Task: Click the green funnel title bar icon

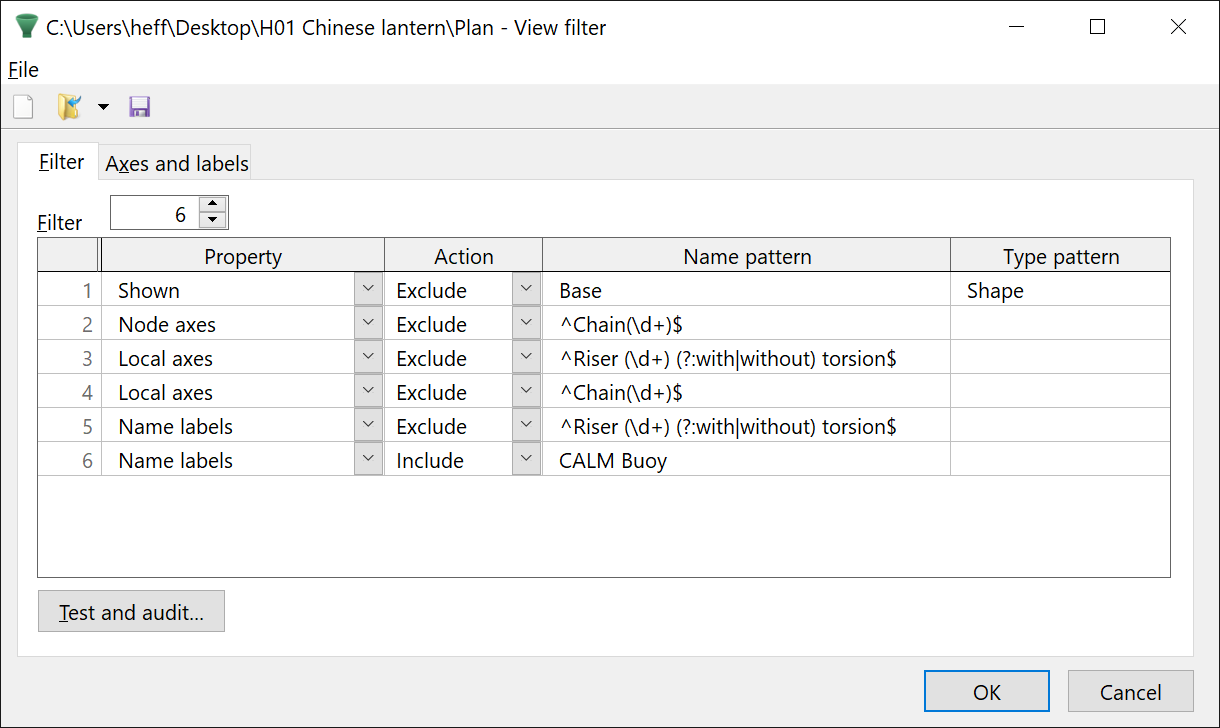Action: (x=27, y=27)
